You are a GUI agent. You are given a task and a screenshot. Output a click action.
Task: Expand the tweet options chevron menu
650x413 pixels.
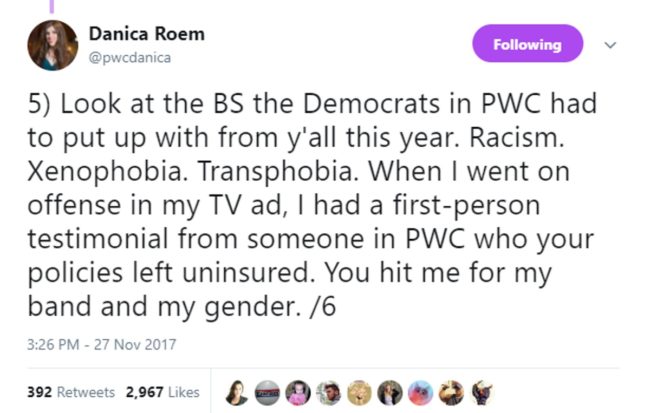click(x=612, y=45)
